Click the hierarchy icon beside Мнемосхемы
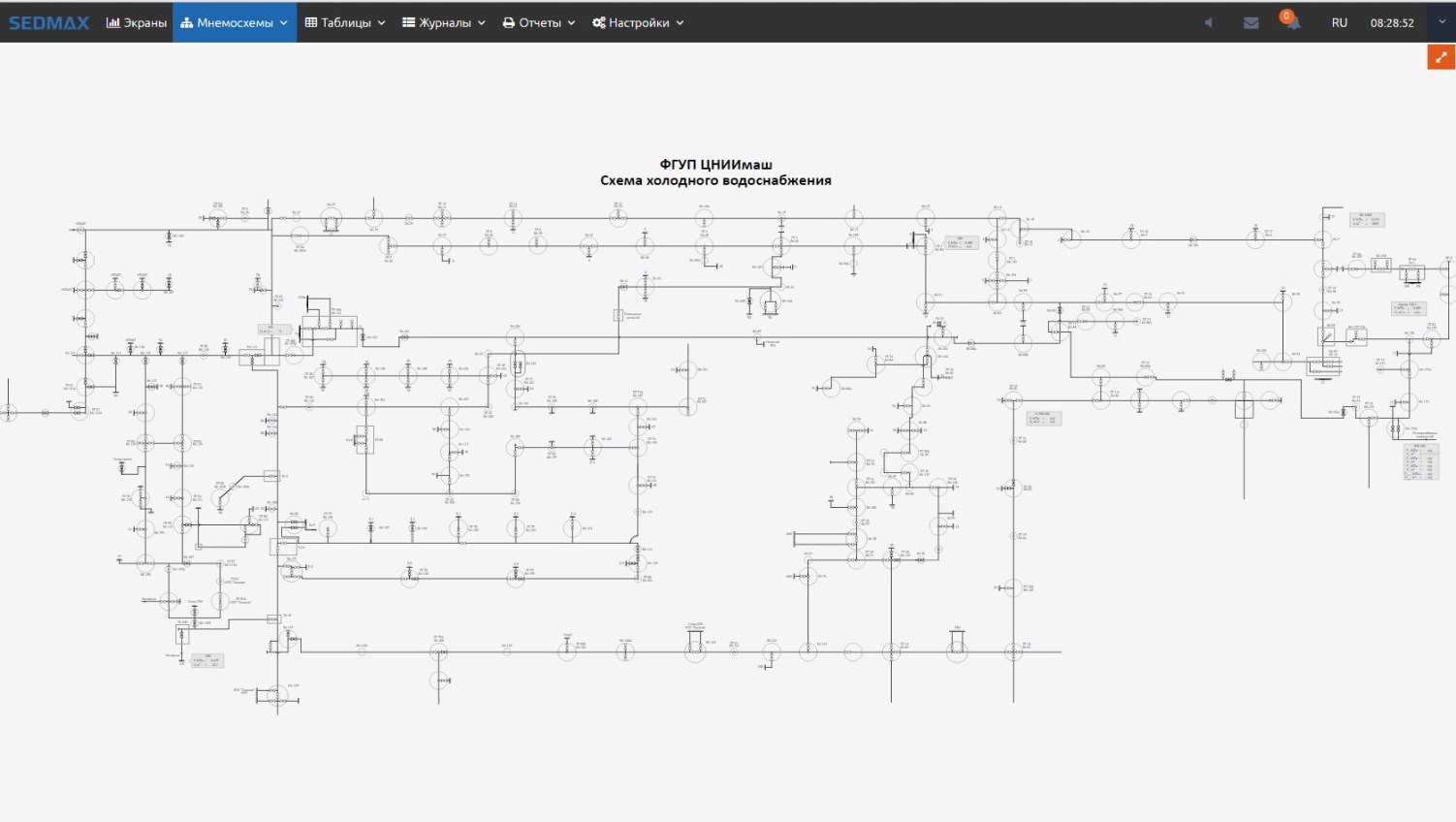Screen dimensions: 1456x822 coord(187,22)
